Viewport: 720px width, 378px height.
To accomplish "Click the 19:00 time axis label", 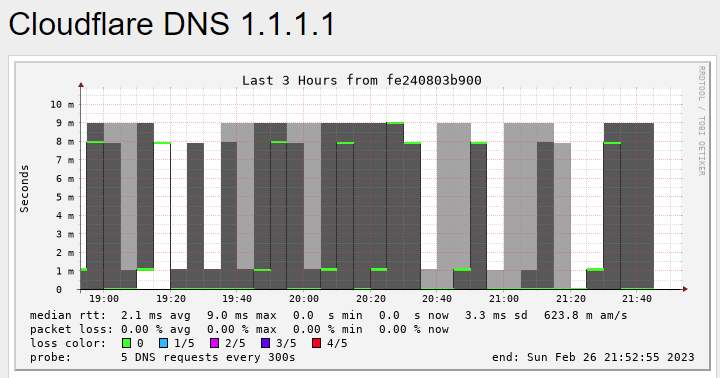I will [x=104, y=299].
